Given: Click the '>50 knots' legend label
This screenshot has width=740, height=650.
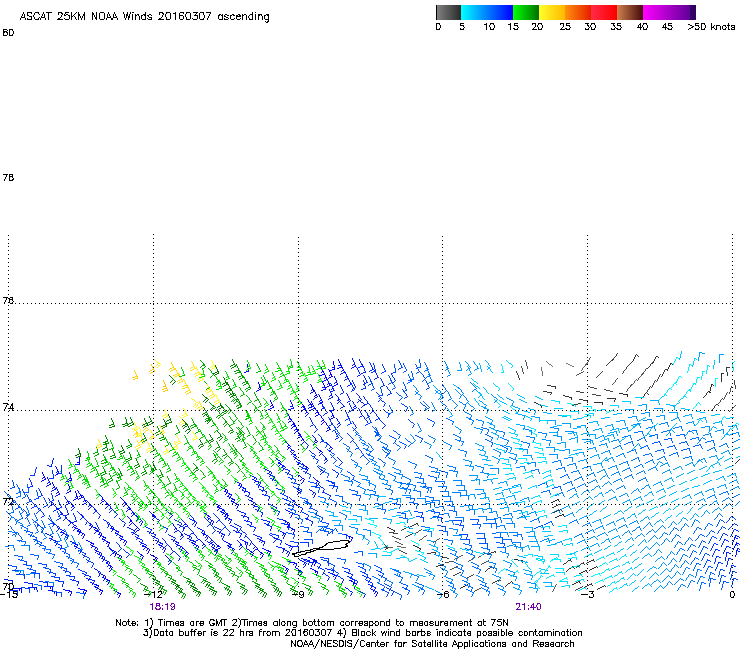Looking at the screenshot, I should tap(711, 27).
